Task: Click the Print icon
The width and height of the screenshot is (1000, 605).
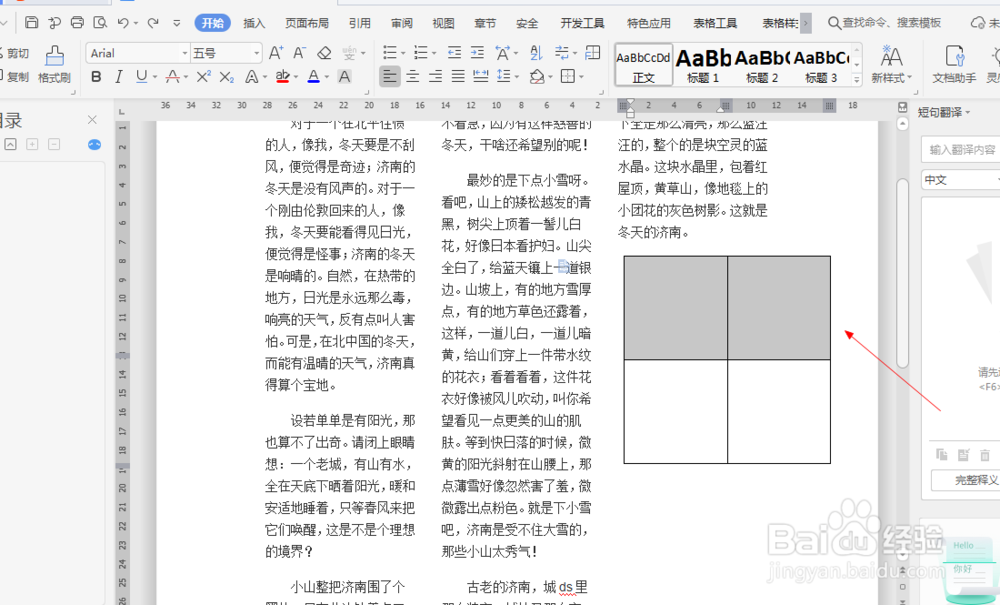Action: tap(77, 23)
